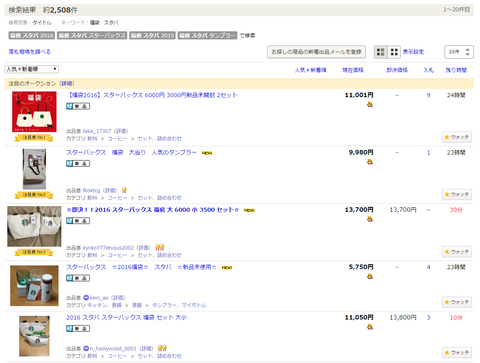Click auction hammer icon under 9,980円

pos(370,162)
